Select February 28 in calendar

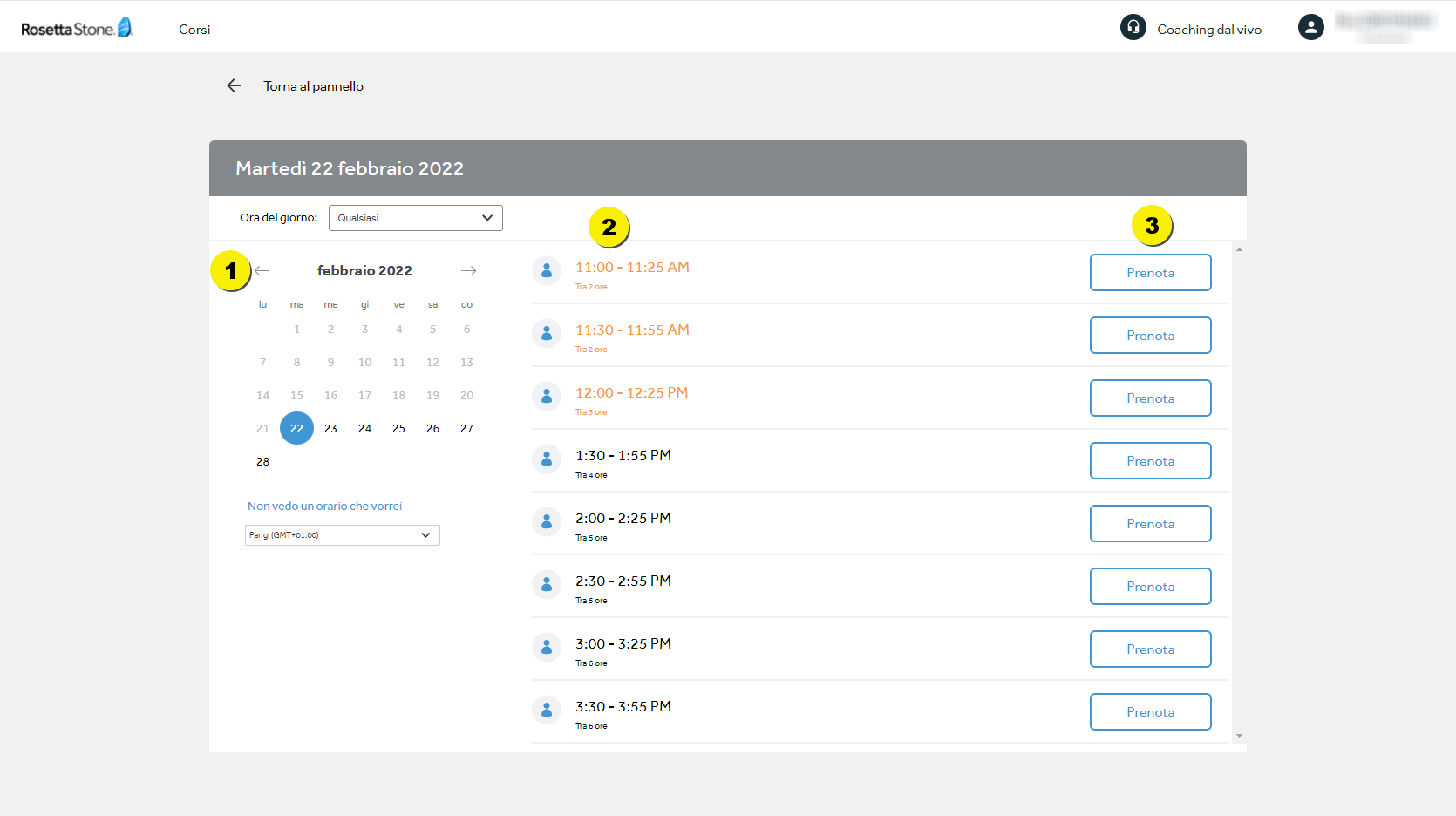[262, 461]
